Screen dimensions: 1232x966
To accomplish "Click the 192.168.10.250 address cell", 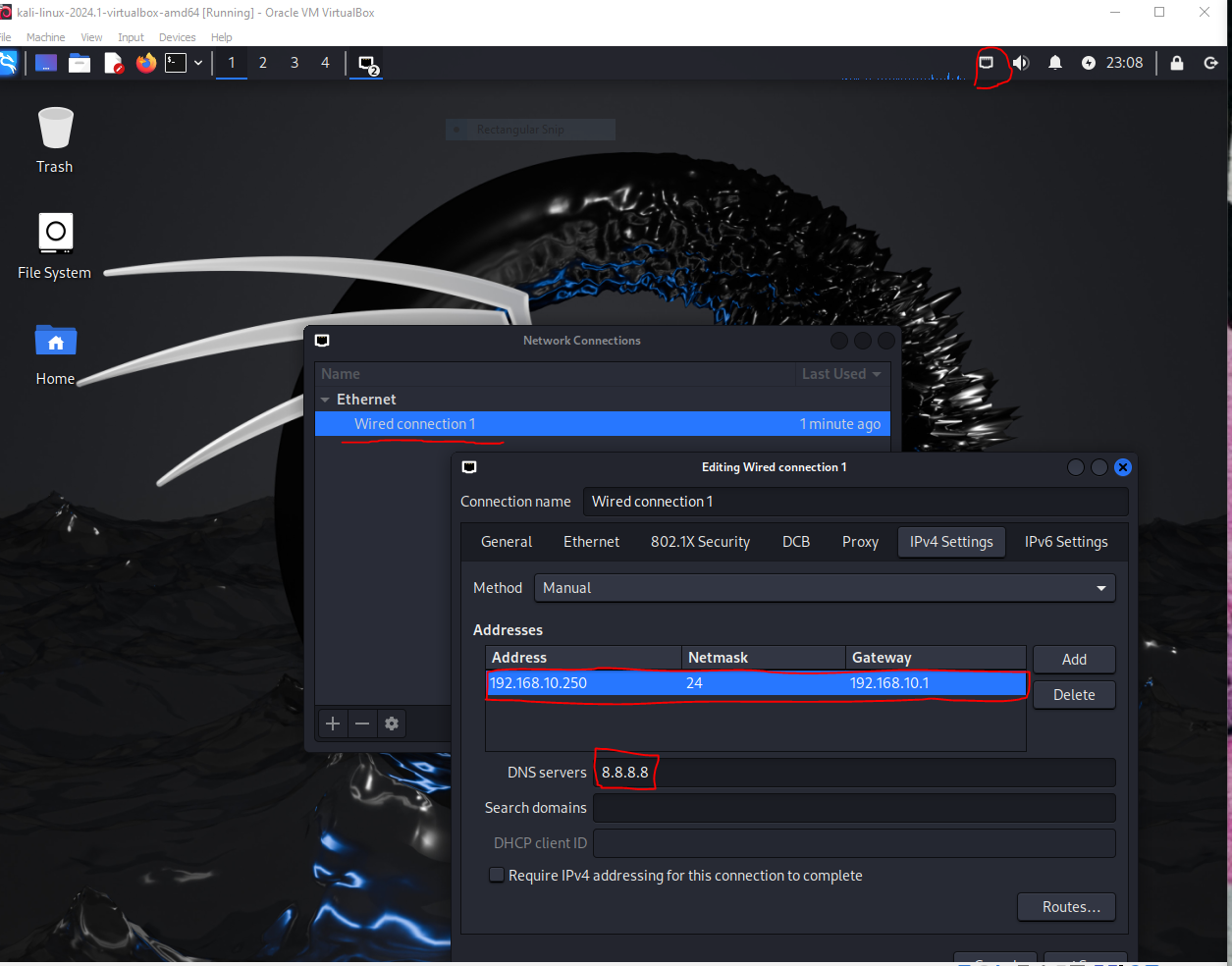I will pos(584,683).
